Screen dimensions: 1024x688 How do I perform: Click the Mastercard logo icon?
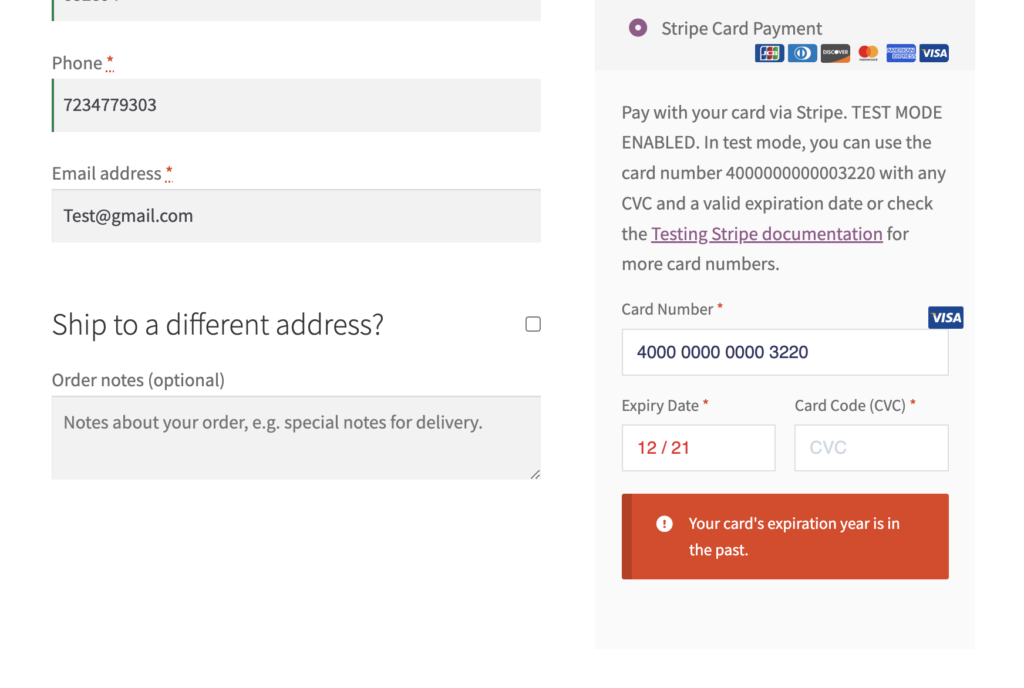(x=868, y=53)
